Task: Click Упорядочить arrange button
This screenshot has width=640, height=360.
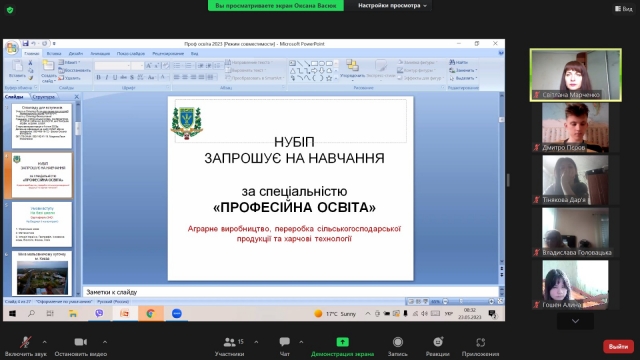Action: (352, 69)
